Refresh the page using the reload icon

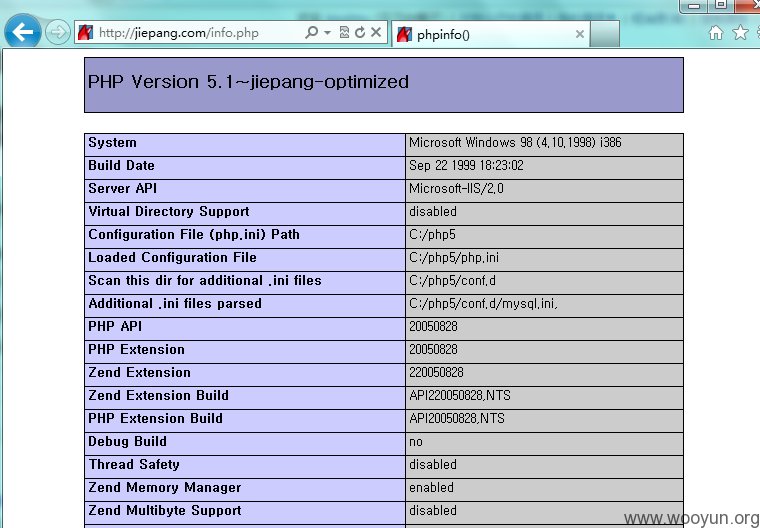(360, 32)
